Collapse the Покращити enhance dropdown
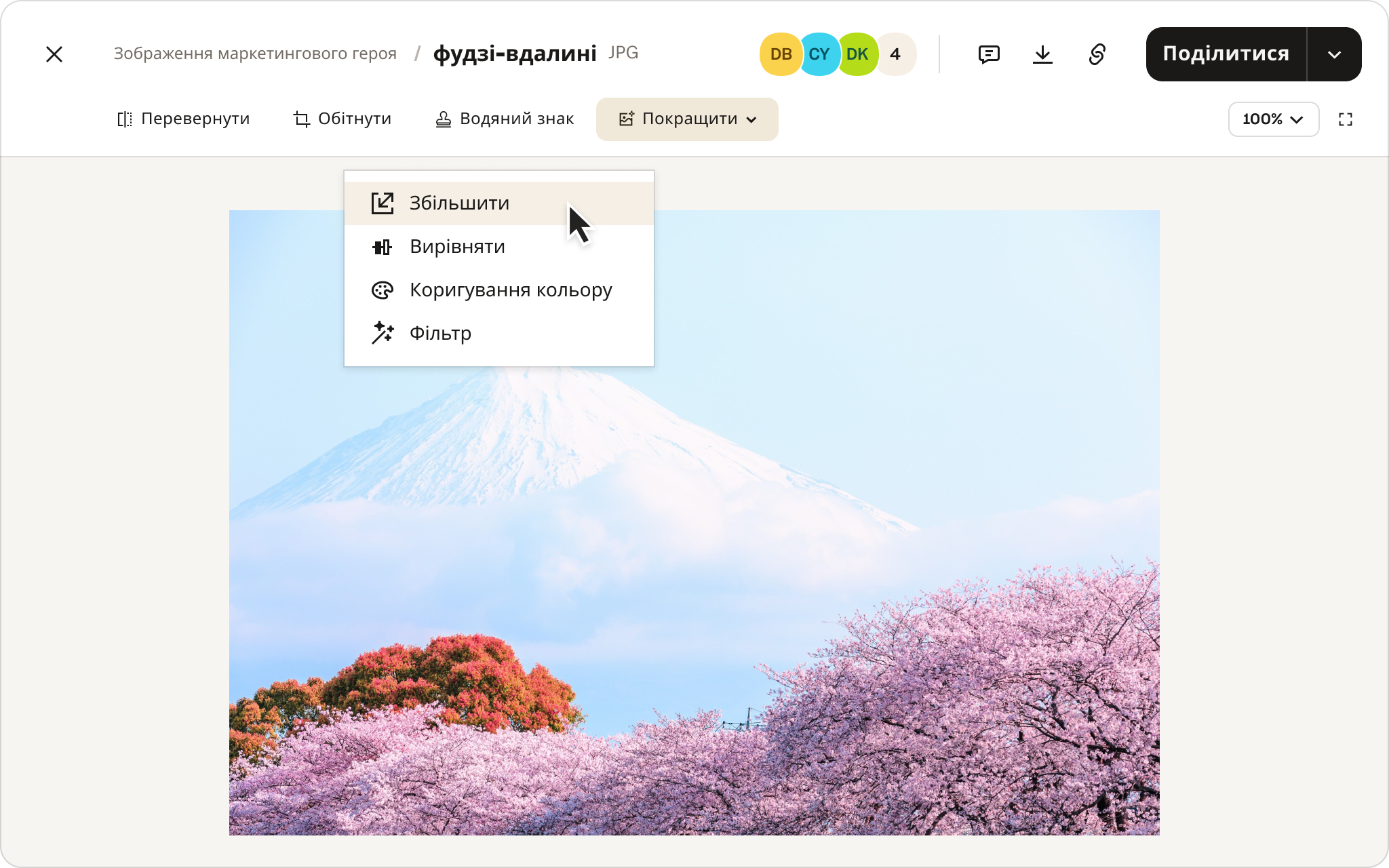 coord(687,119)
